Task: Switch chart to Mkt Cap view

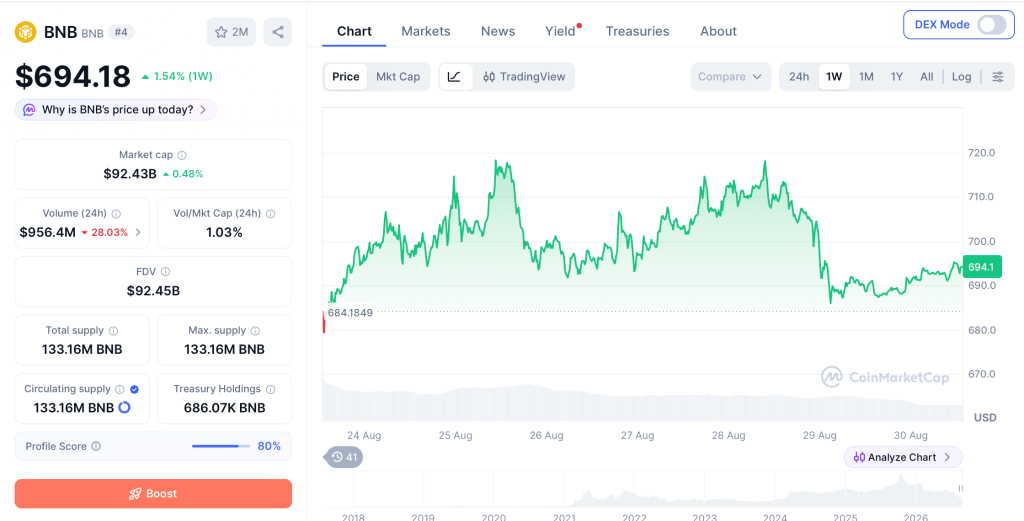Action: point(398,76)
